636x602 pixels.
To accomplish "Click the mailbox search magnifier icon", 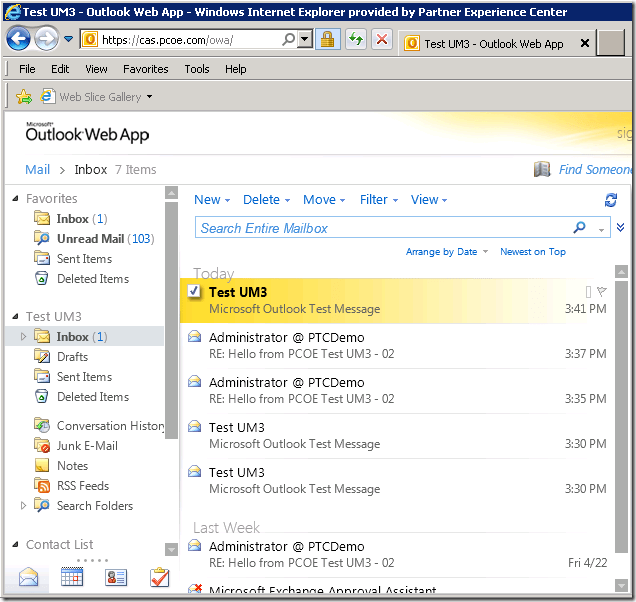I will (x=580, y=227).
